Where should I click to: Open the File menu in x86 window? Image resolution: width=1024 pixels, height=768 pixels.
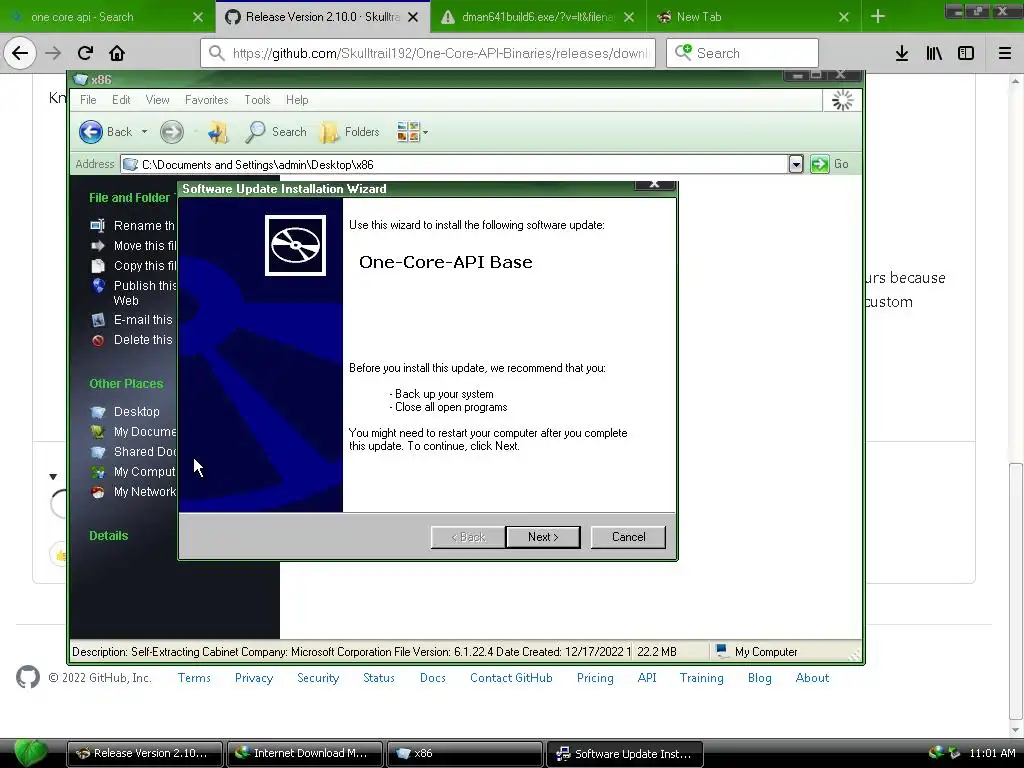pyautogui.click(x=88, y=100)
